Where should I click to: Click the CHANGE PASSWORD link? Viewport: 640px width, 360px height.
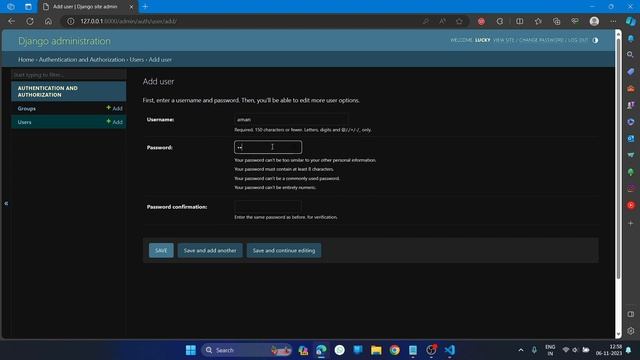click(x=541, y=40)
